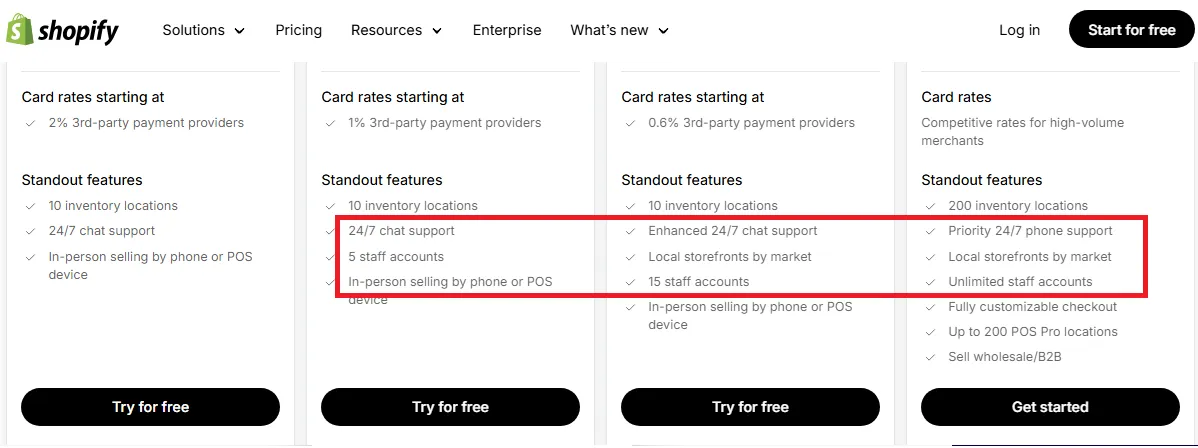The width and height of the screenshot is (1198, 448).
Task: Expand the Solutions dropdown menu
Action: point(203,30)
